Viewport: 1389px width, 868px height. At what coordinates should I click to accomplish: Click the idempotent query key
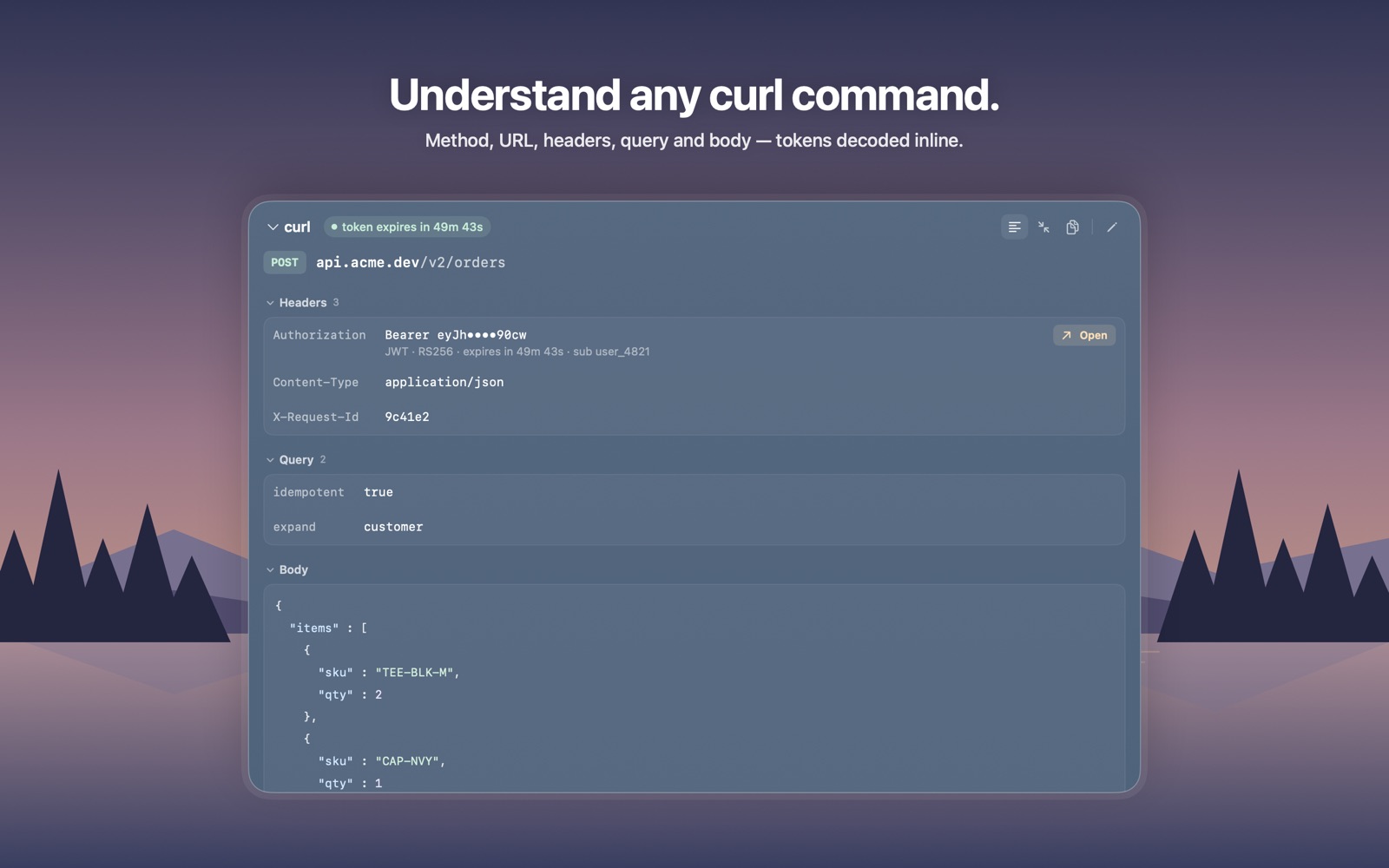[309, 492]
